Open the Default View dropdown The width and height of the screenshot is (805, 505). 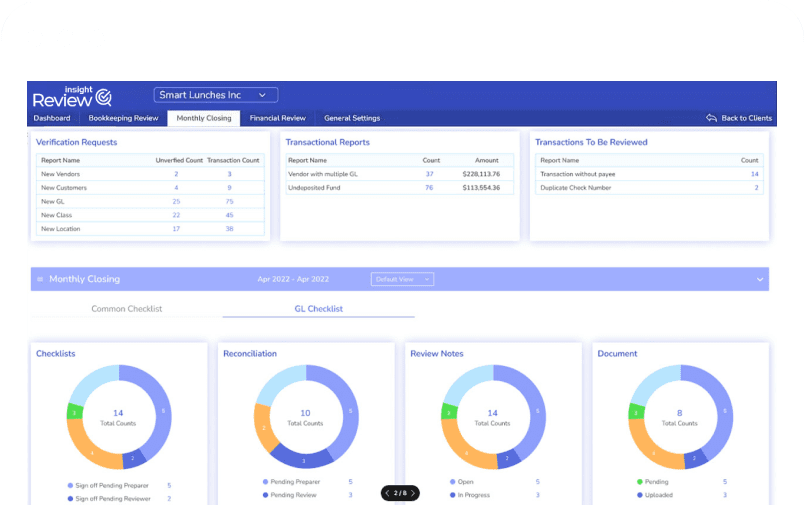point(402,280)
